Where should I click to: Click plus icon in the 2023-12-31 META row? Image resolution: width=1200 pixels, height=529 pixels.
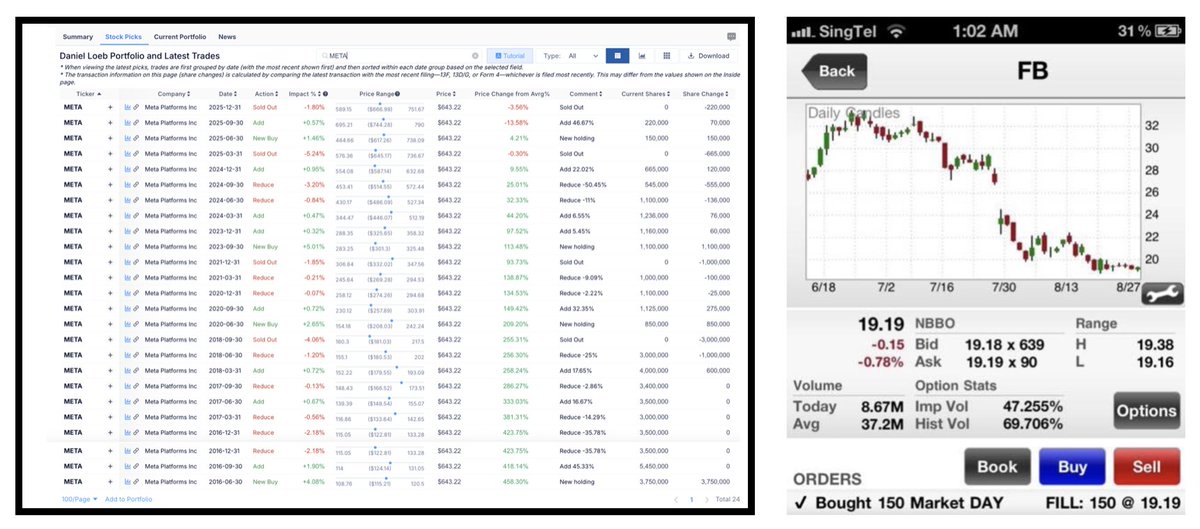point(110,231)
